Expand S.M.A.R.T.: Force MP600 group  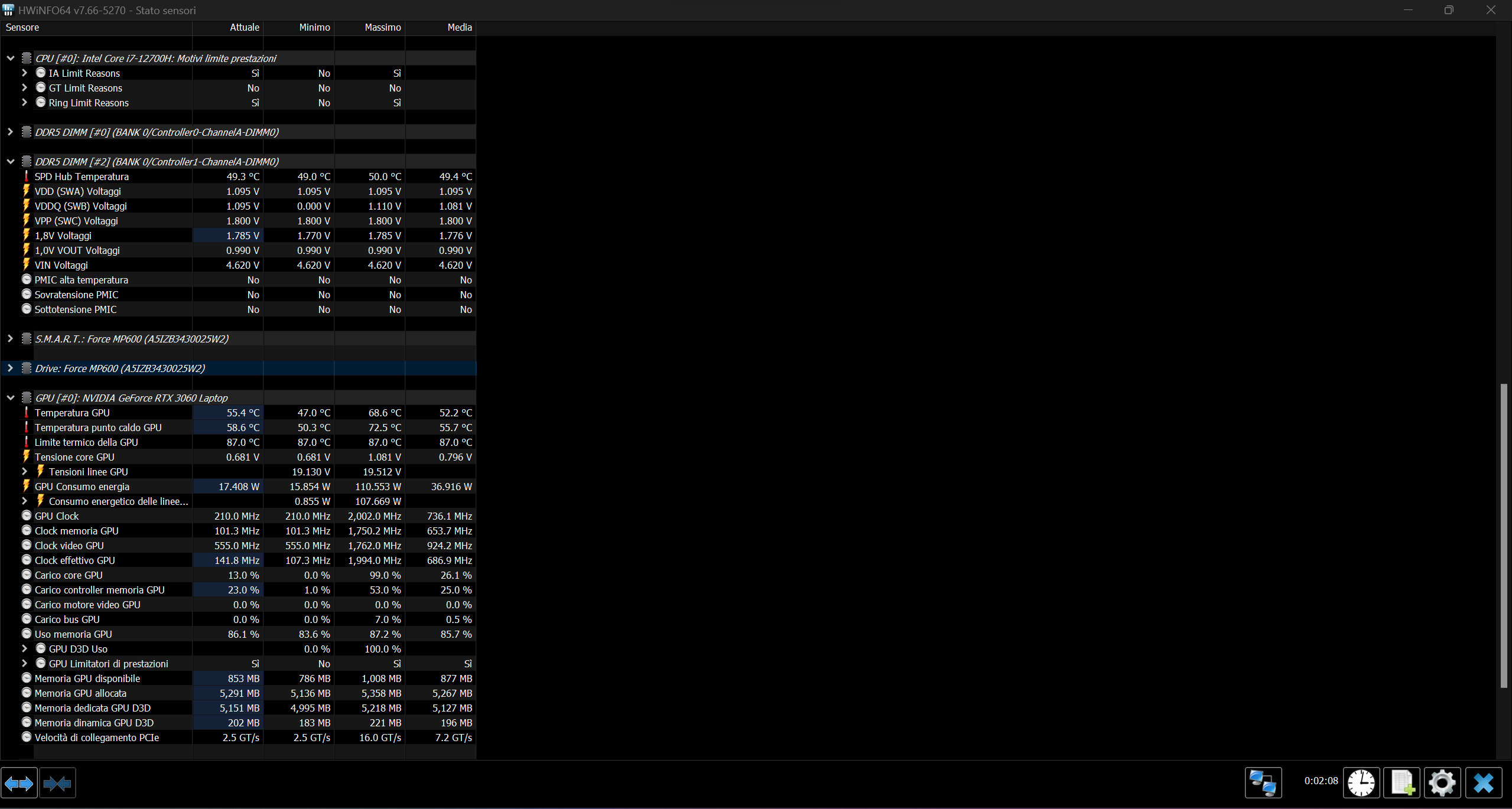tap(11, 338)
